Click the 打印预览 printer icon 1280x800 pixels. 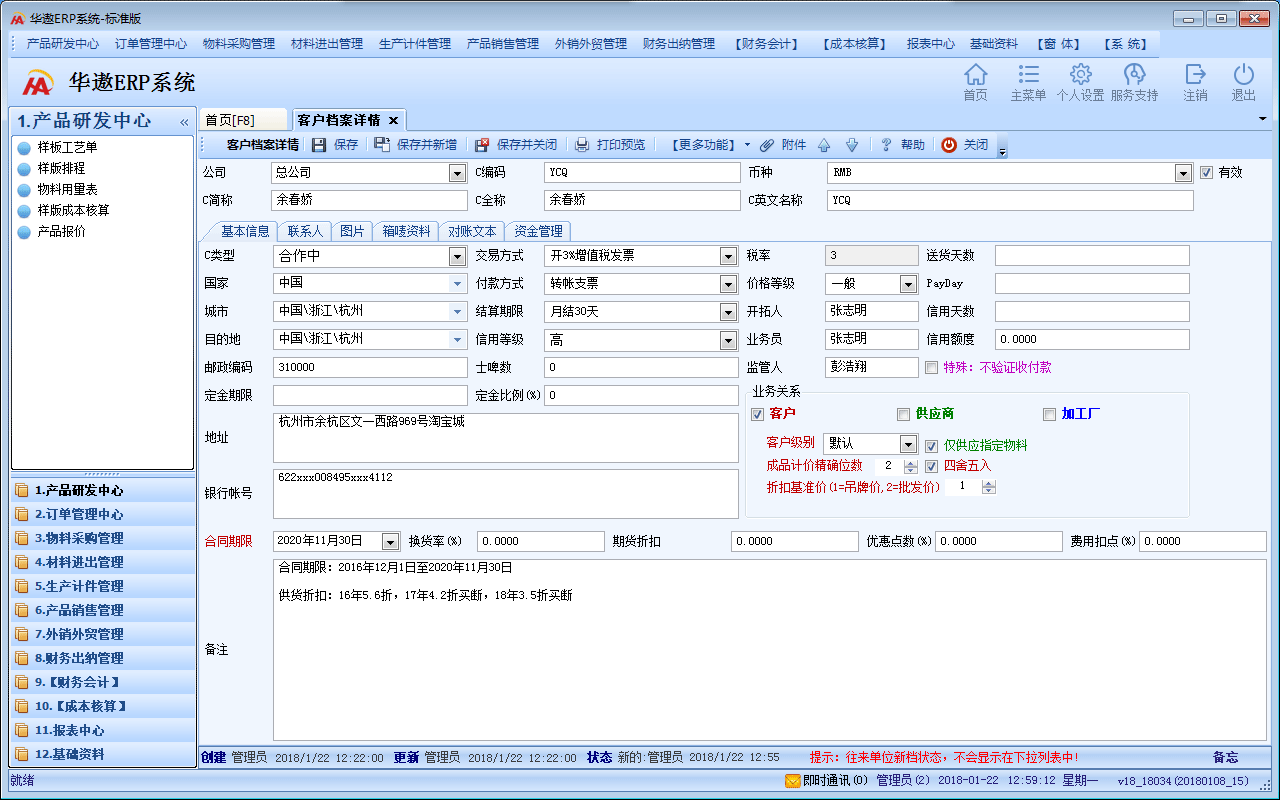[582, 145]
